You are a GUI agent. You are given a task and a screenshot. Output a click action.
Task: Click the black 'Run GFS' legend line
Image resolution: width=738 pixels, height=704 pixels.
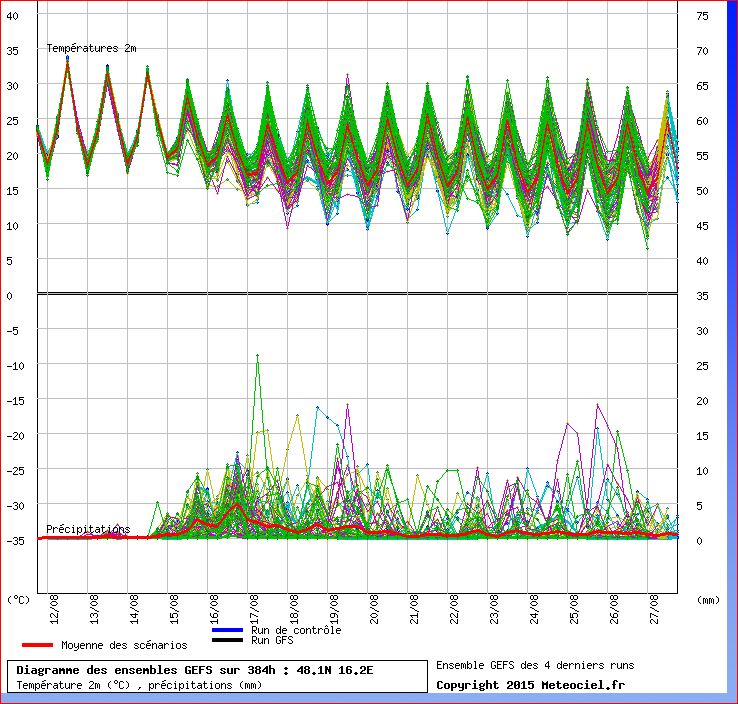pyautogui.click(x=227, y=640)
